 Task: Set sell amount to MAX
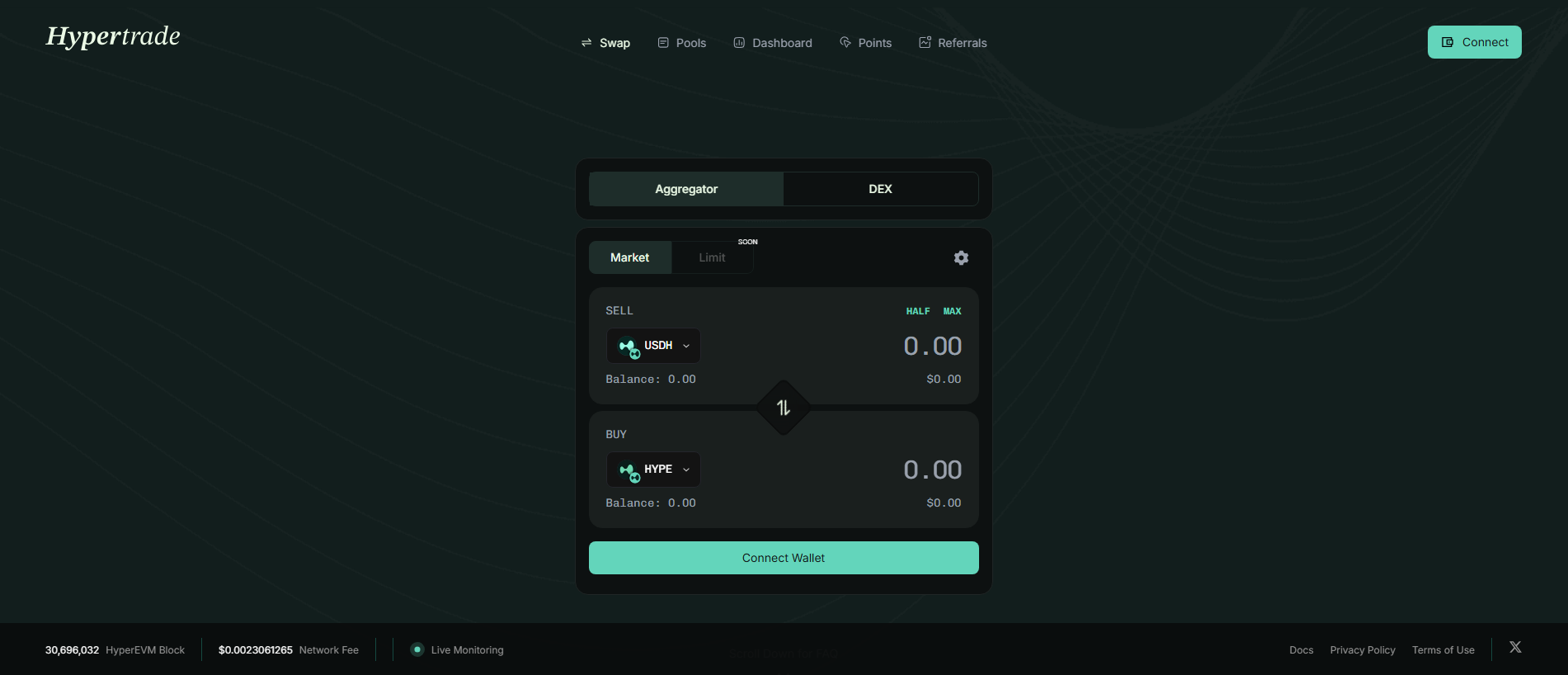tap(953, 311)
